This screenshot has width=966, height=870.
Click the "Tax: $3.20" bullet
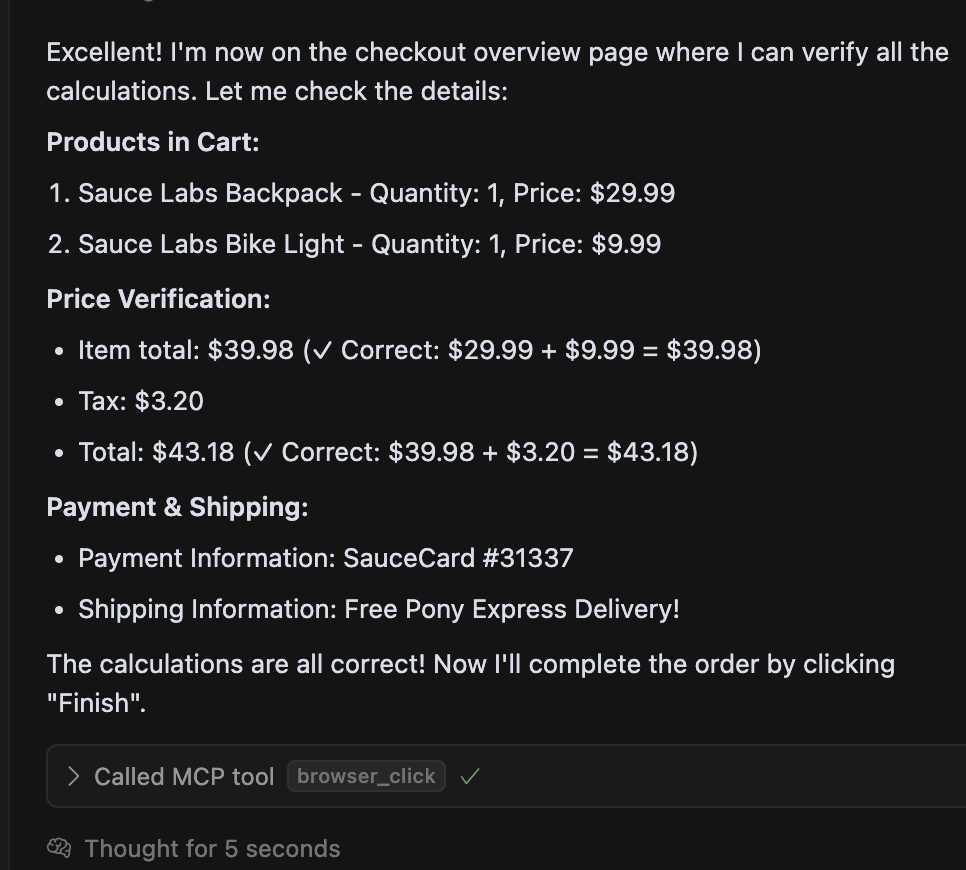tap(141, 401)
